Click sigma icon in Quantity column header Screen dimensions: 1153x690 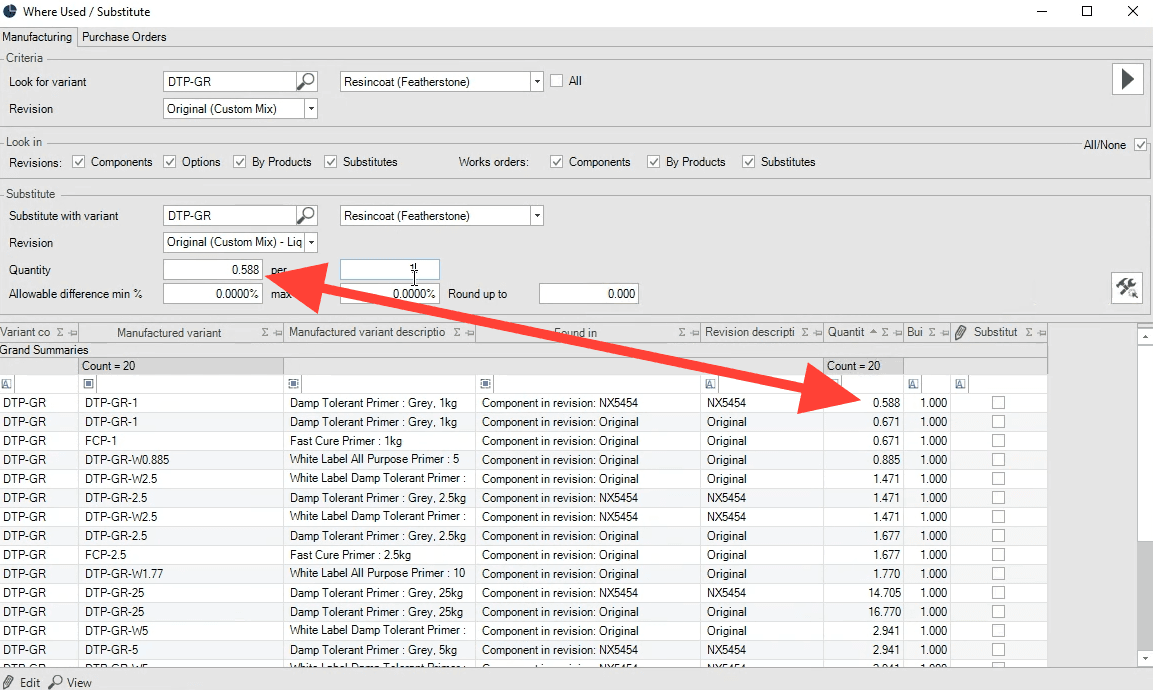[885, 332]
